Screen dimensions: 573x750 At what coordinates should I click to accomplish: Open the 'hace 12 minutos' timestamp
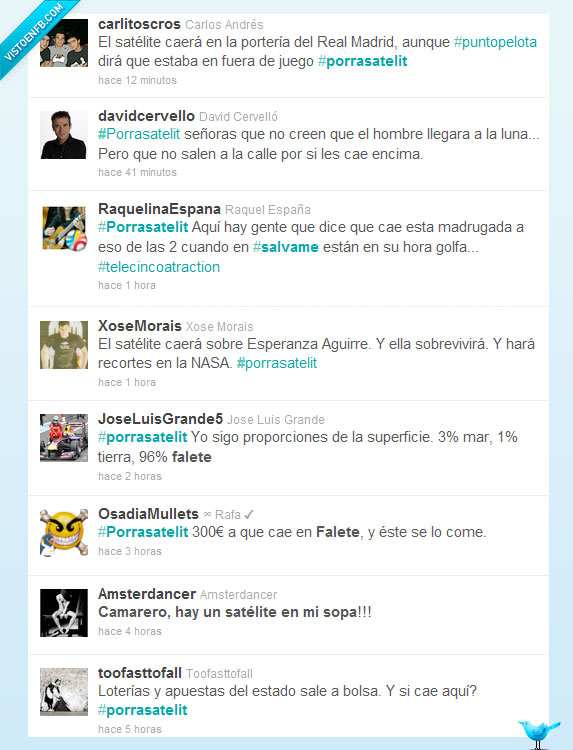coord(137,80)
